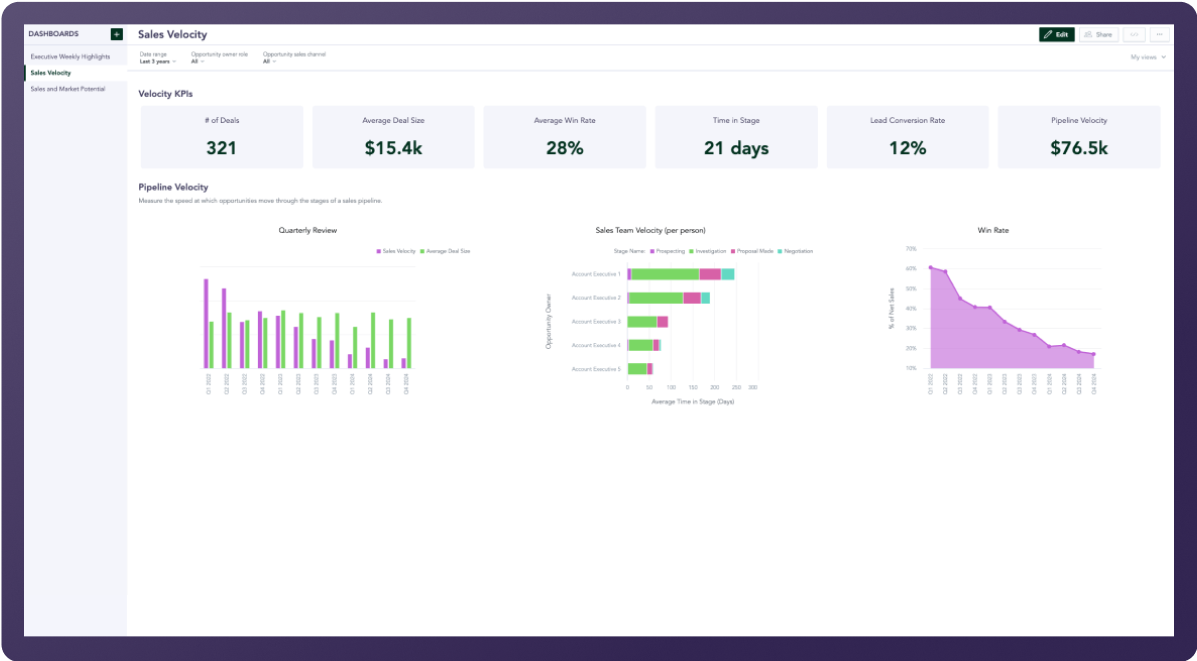Select Sales and Market Potential dashboard
The image size is (1197, 661).
pyautogui.click(x=68, y=89)
